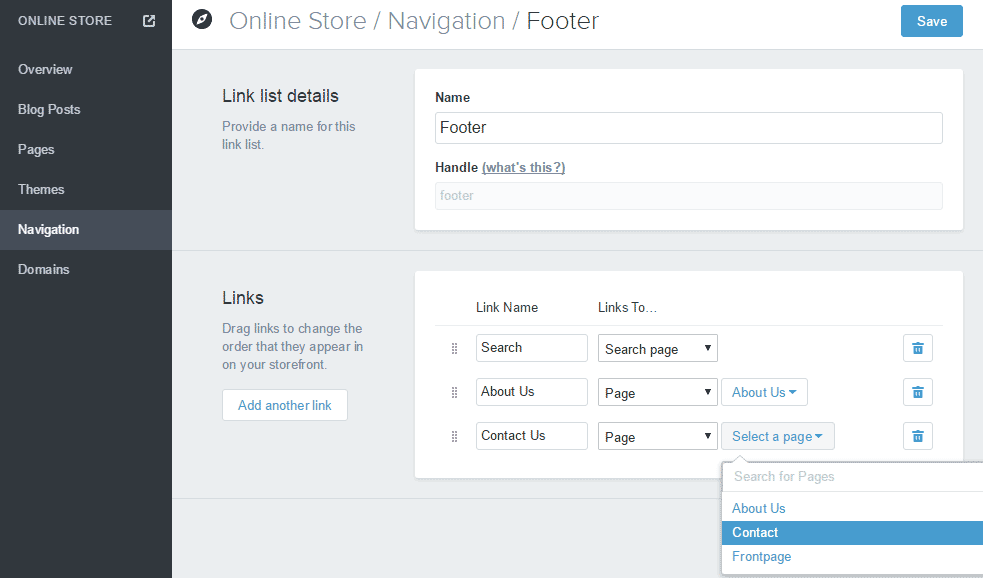Click the Search for Pages field
983x578 pixels.
[x=850, y=477]
